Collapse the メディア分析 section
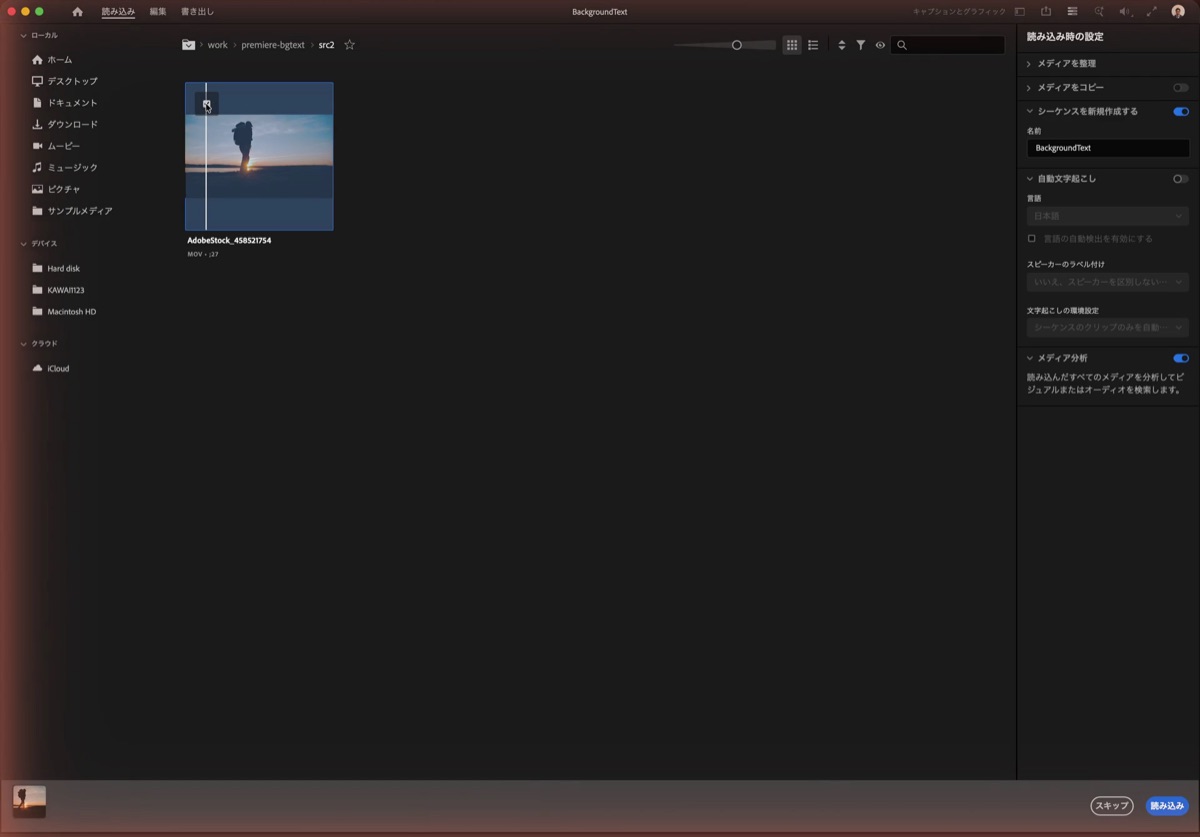The image size is (1200, 837). (1030, 358)
